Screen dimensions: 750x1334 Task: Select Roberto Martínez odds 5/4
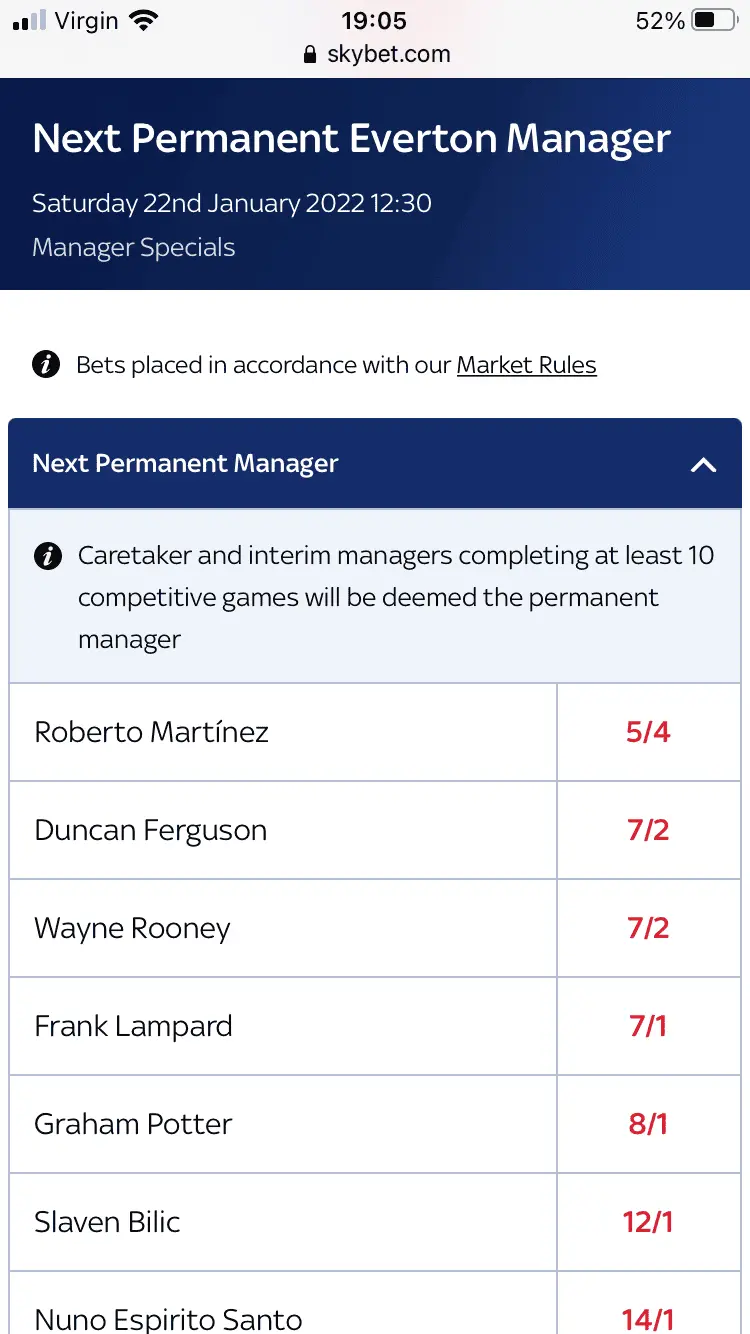pos(648,732)
